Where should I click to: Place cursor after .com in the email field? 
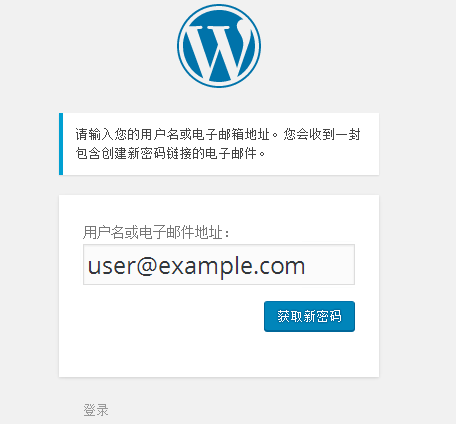click(307, 265)
